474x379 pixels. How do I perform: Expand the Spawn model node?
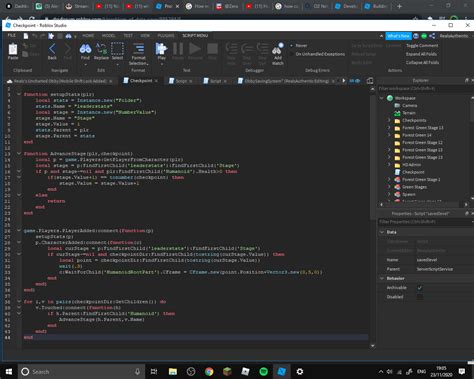(x=389, y=194)
